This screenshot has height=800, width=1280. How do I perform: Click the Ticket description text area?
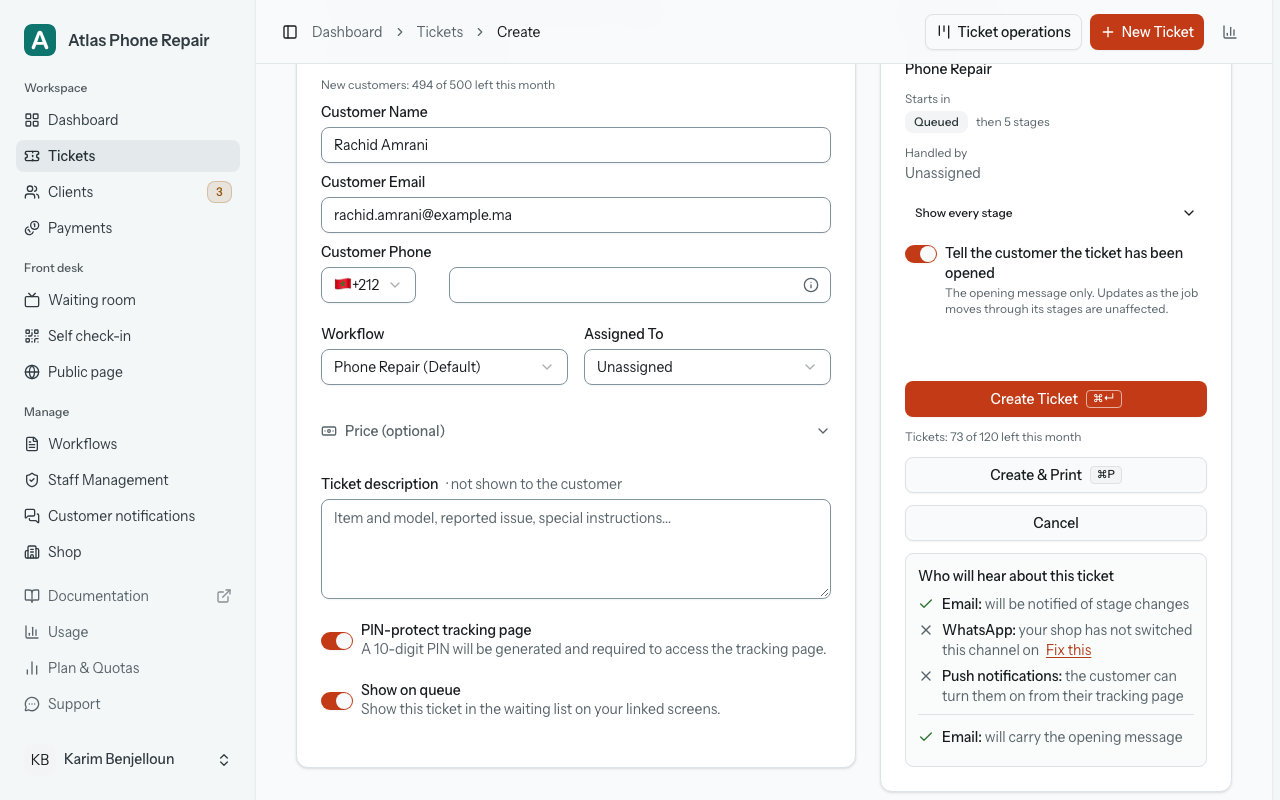tap(576, 549)
